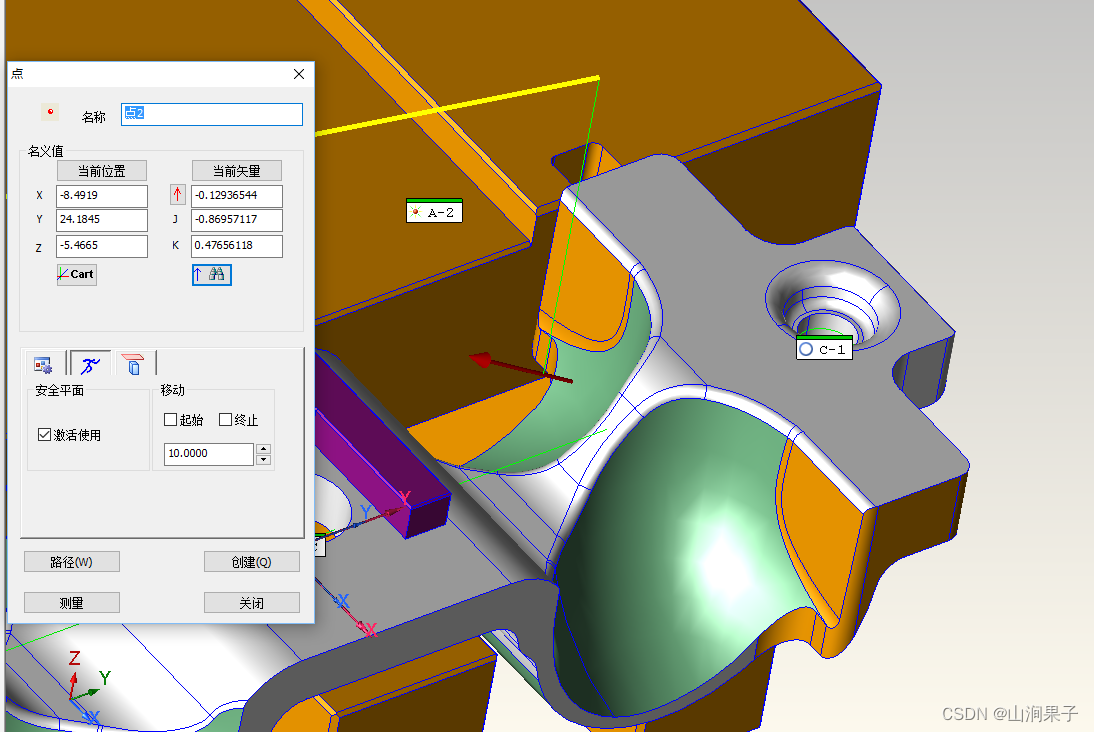
Task: Click the 当前矢量 button
Action: [237, 171]
